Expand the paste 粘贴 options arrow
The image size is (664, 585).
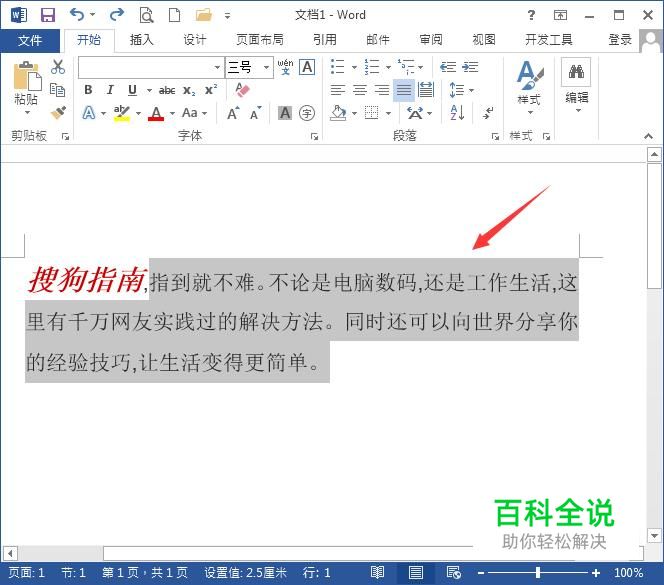(27, 113)
